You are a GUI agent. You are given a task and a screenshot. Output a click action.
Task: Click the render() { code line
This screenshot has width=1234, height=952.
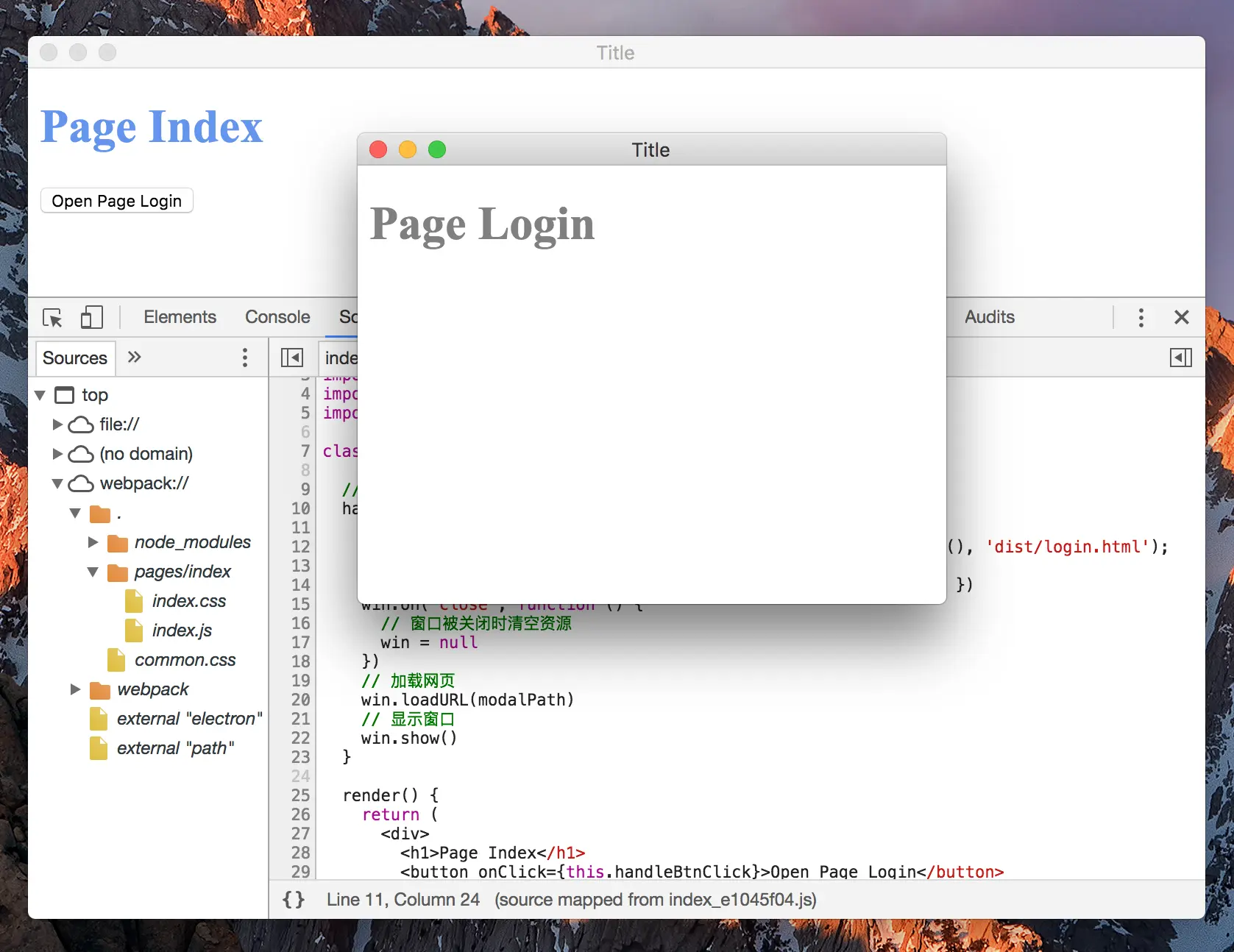[391, 795]
